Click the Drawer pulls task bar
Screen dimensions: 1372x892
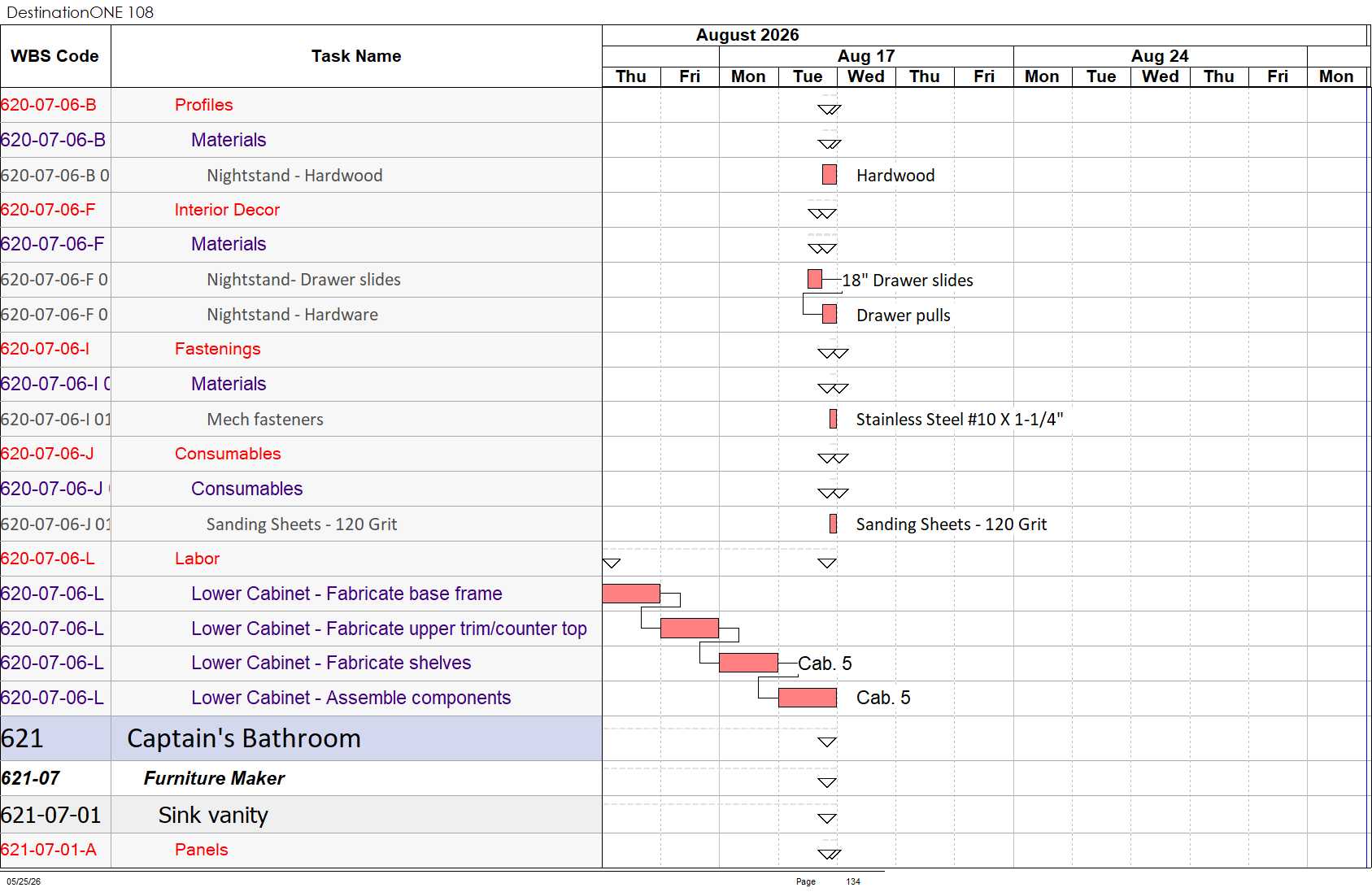[x=830, y=314]
